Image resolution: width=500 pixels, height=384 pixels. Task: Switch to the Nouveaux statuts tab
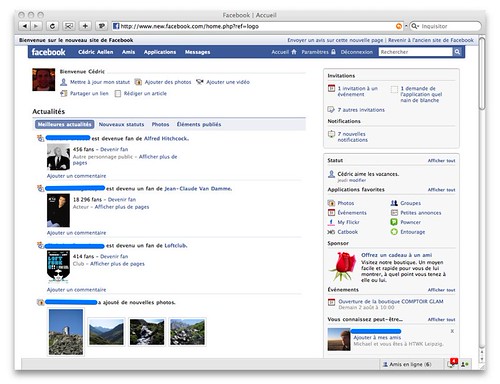click(121, 124)
